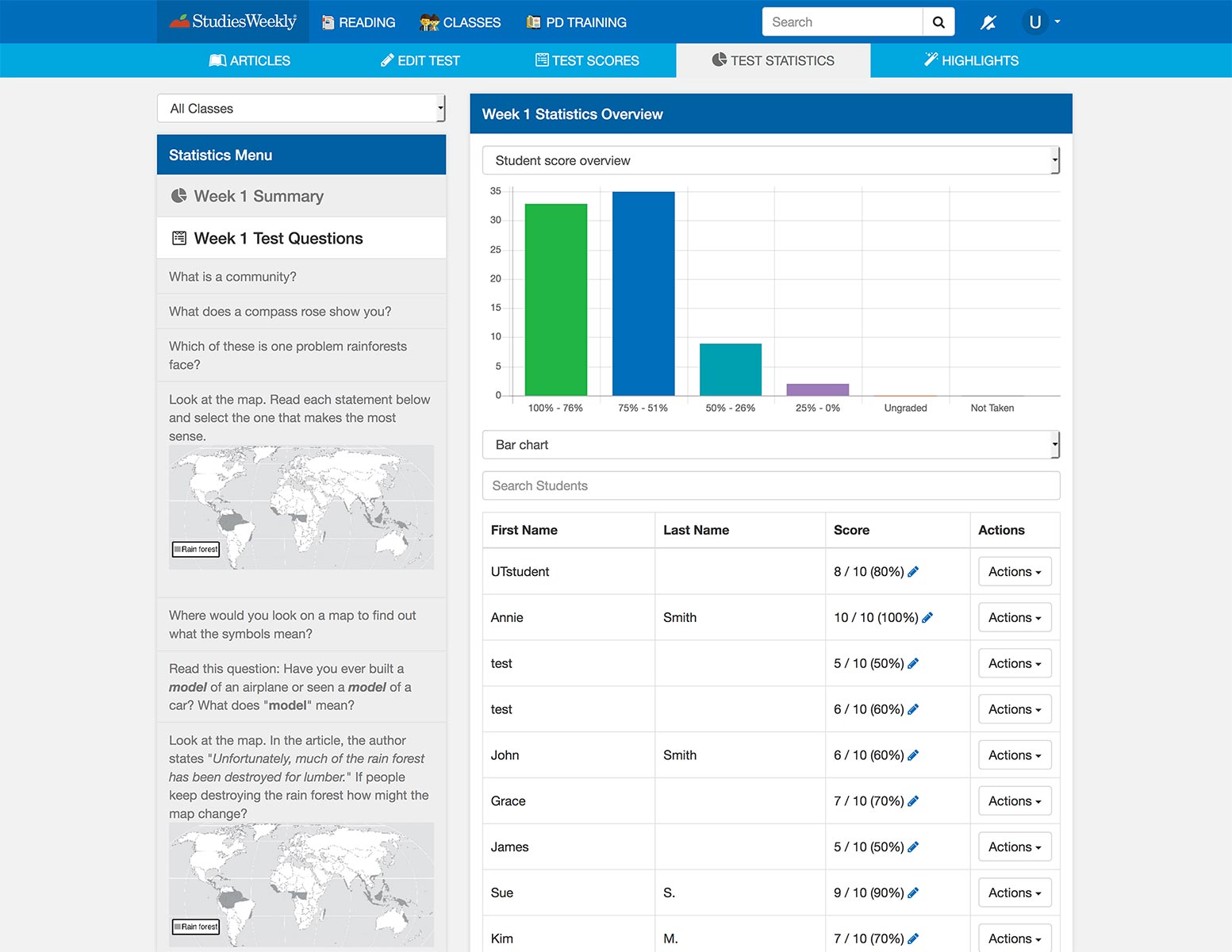Open the user avatar U menu
The height and width of the screenshot is (952, 1232).
click(x=1040, y=22)
